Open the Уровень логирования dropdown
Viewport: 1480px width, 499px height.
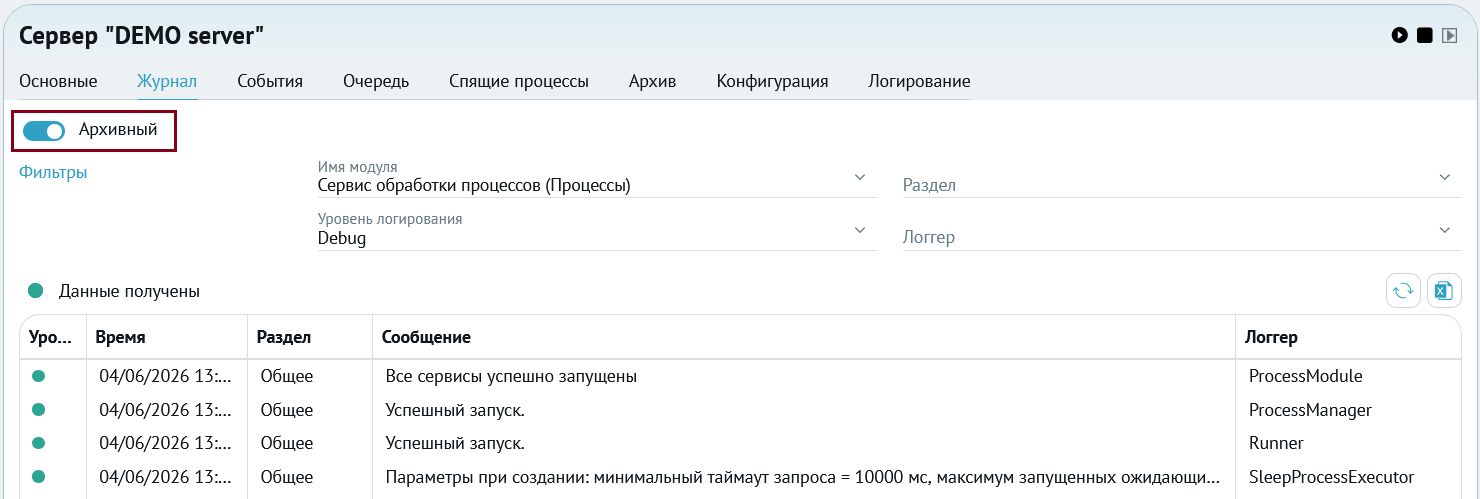[x=597, y=231]
